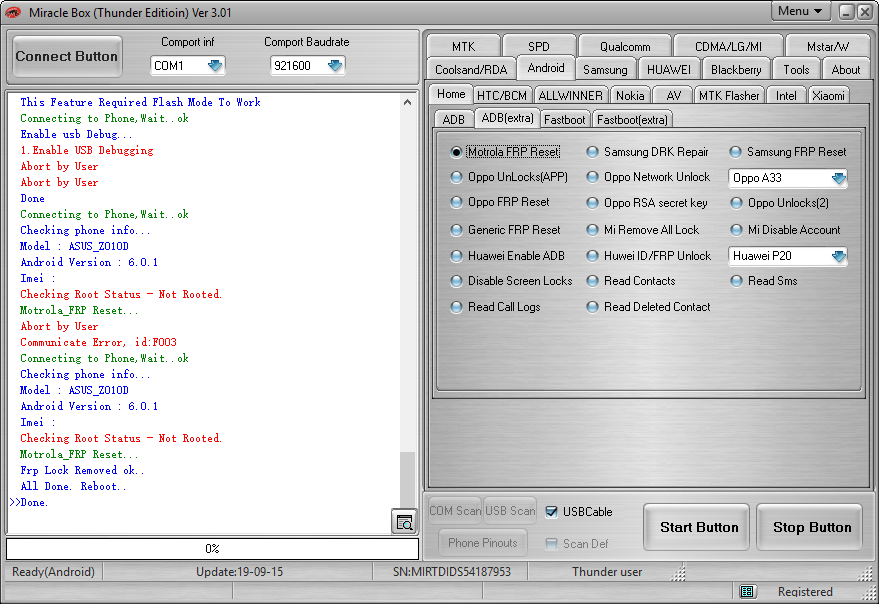Switch to HTC/BCM sub-tab
879x604 pixels.
(502, 95)
